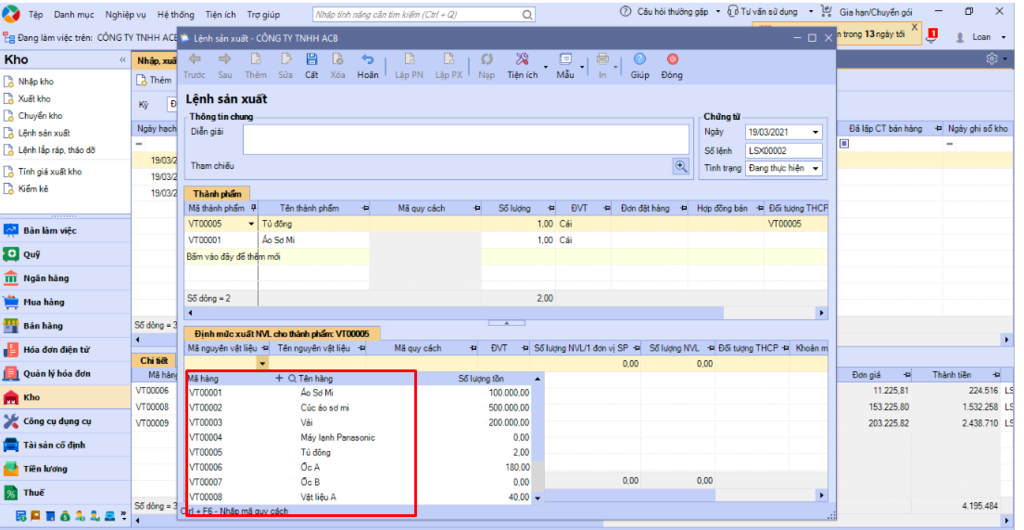Save with the Cất icon

tap(312, 59)
